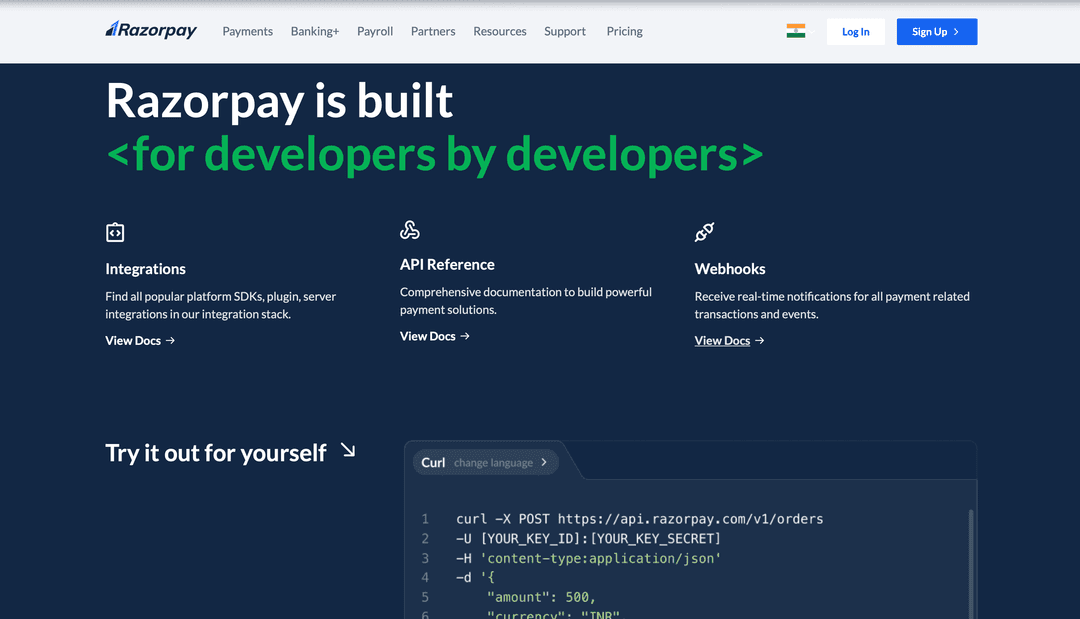Open the Support menu
Viewport: 1080px width, 619px height.
565,32
